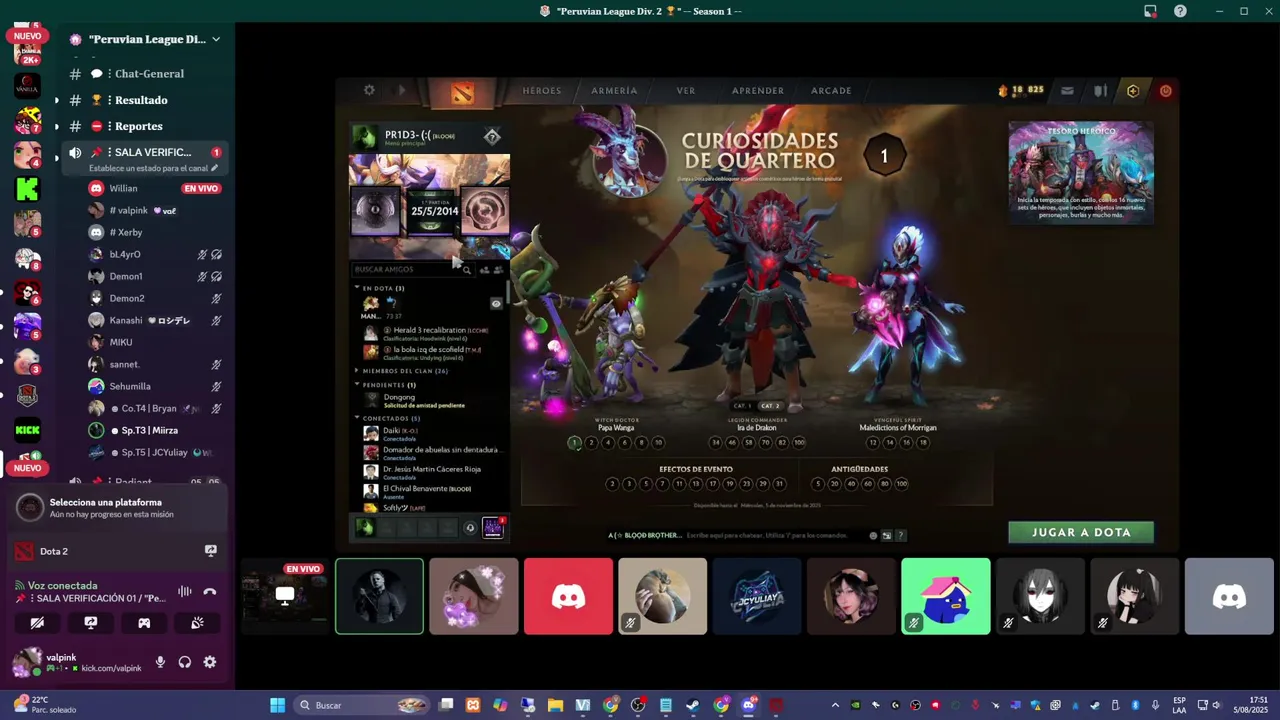
Task: Open noise suppression waveform icon
Action: 184,591
